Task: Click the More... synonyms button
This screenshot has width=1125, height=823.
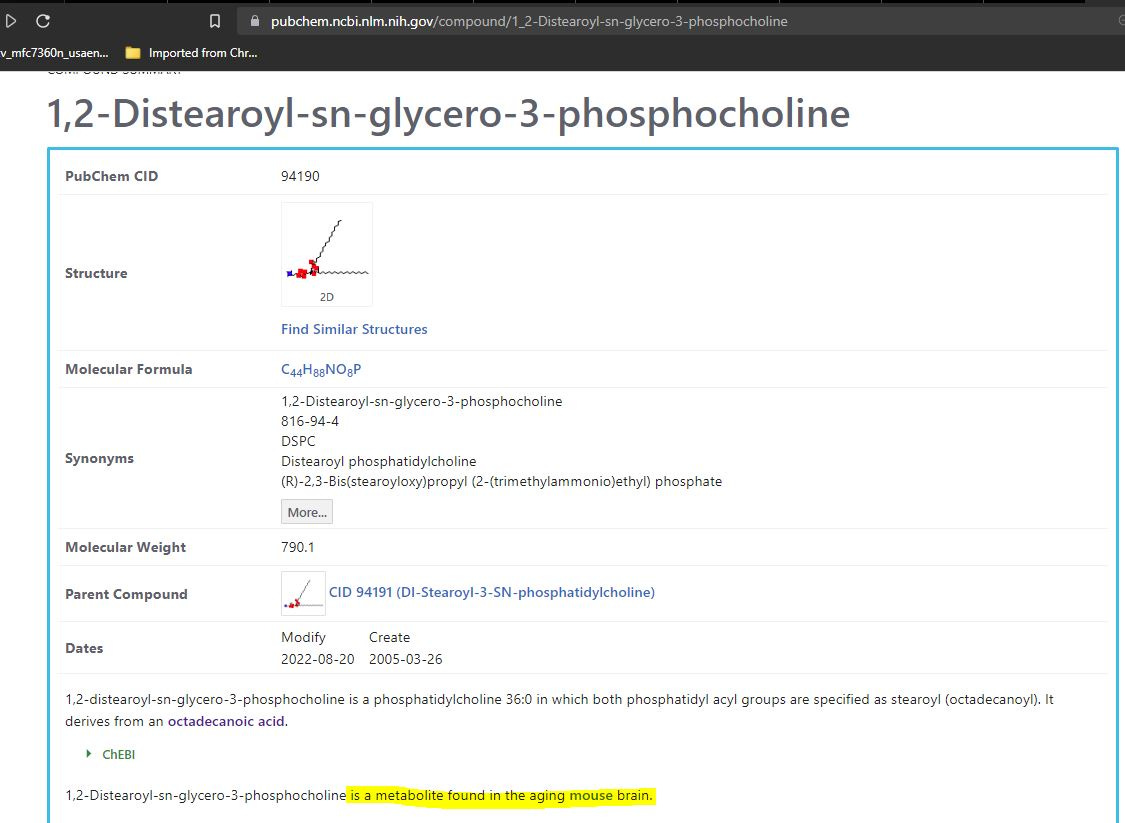Action: point(307,512)
